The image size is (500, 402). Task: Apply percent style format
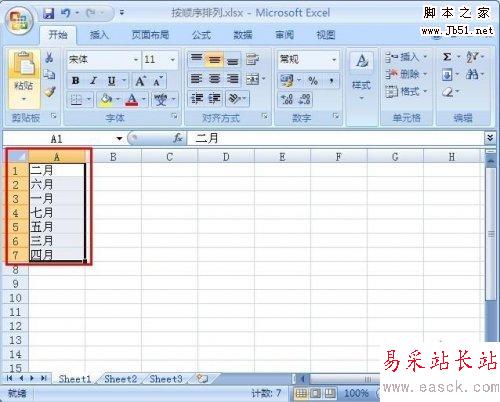tap(313, 81)
